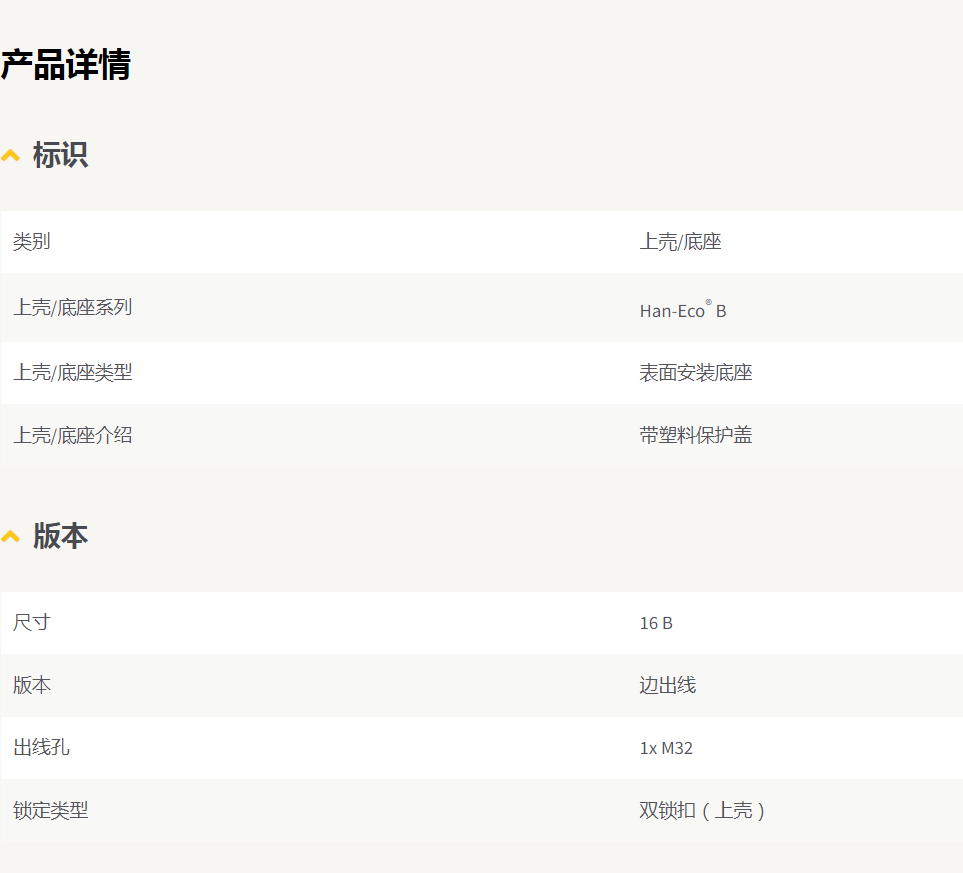963x873 pixels.
Task: Click the Han-Eco B series value
Action: [x=683, y=310]
